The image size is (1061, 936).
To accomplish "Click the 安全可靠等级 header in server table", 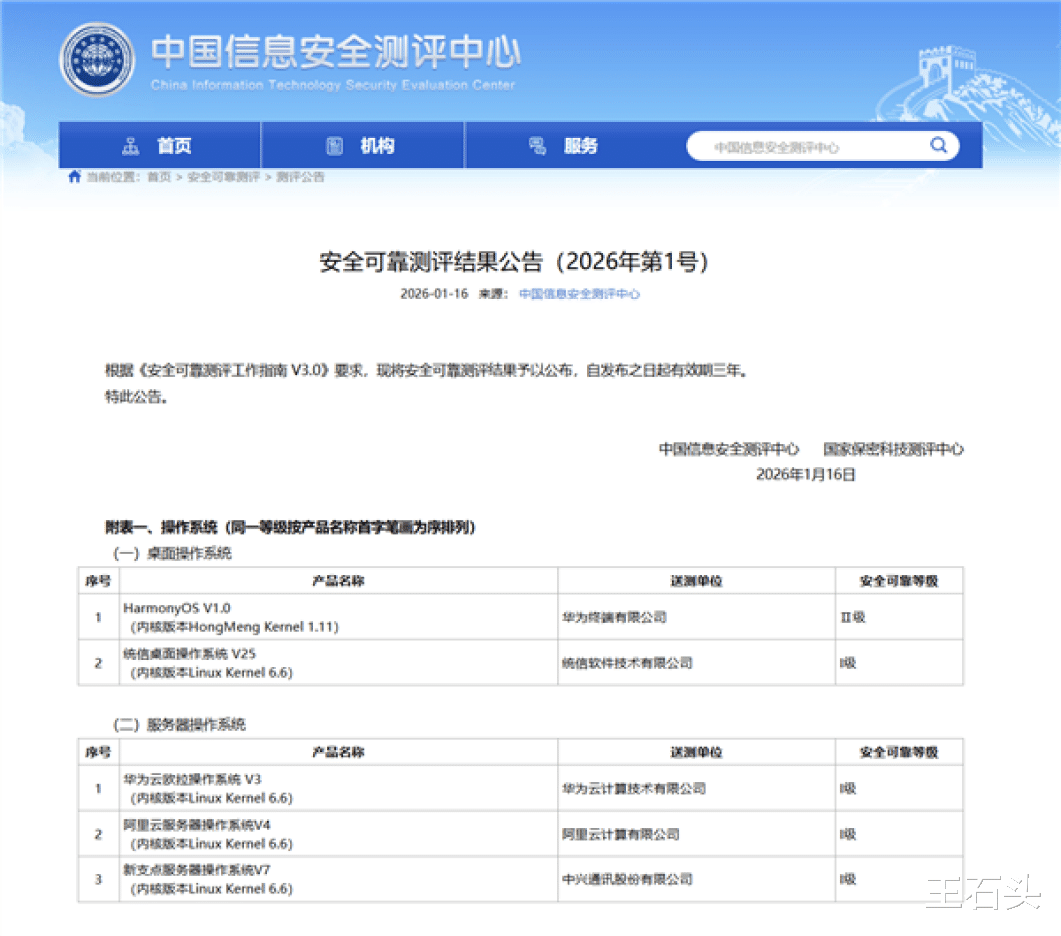I will (x=899, y=752).
